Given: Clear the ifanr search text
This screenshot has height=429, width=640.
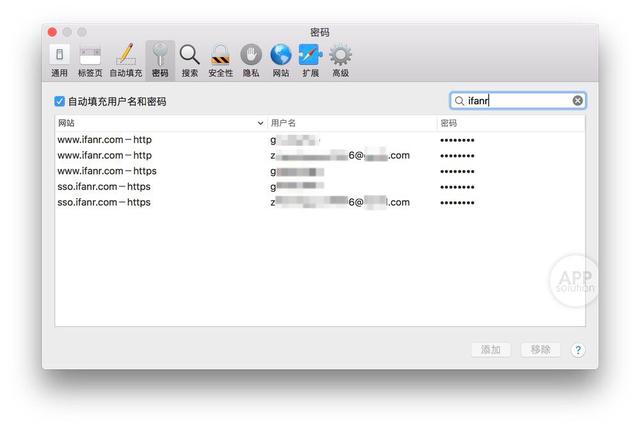Looking at the screenshot, I should point(578,100).
